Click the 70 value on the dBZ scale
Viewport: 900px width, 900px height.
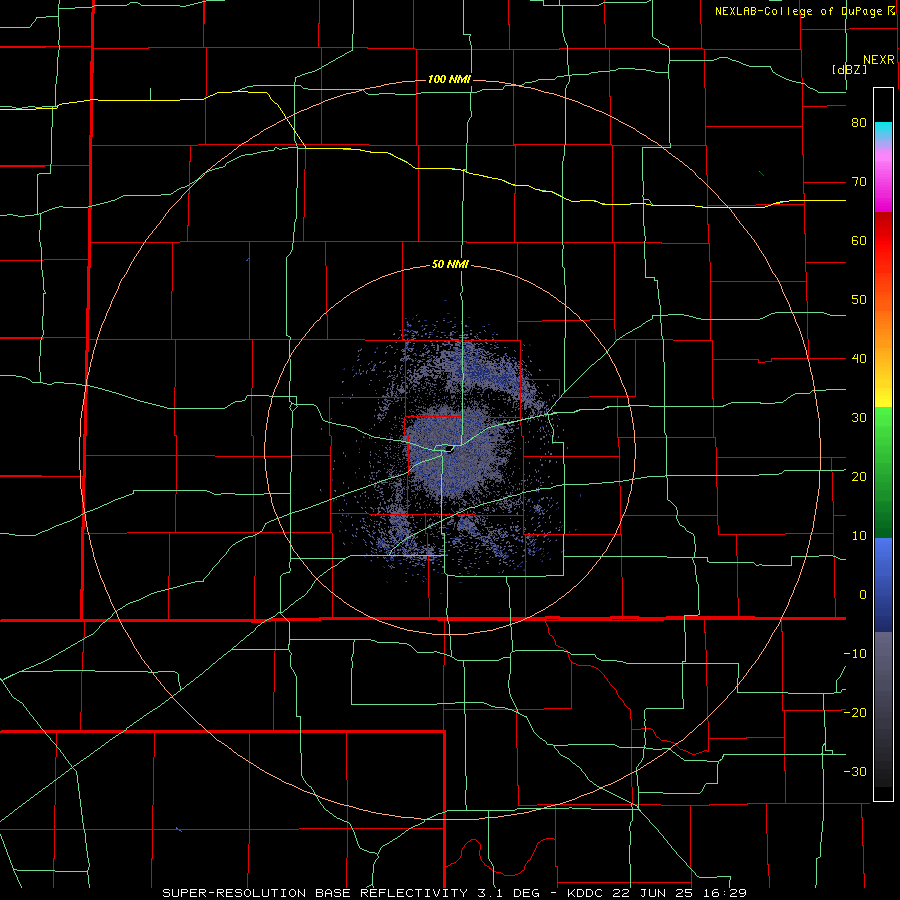[859, 182]
